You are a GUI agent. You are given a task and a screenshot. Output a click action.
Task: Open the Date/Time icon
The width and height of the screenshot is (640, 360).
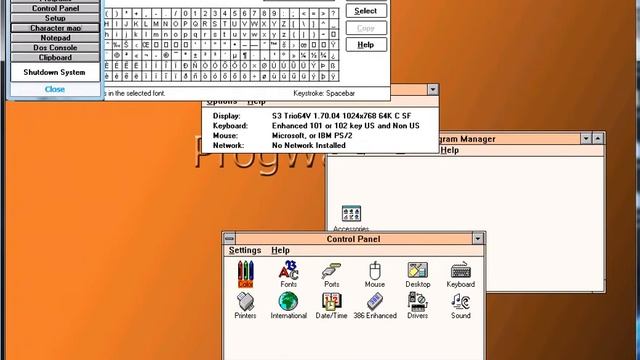(331, 305)
